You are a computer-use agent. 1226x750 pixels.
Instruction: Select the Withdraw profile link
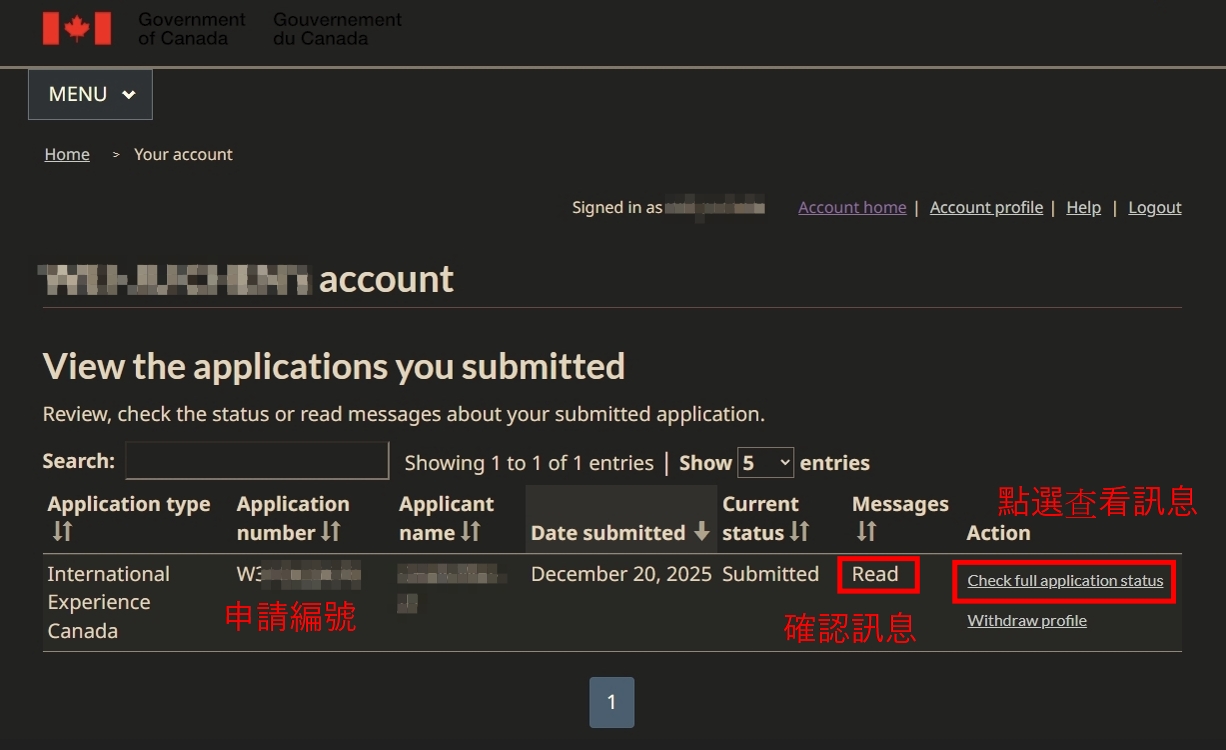[1027, 621]
